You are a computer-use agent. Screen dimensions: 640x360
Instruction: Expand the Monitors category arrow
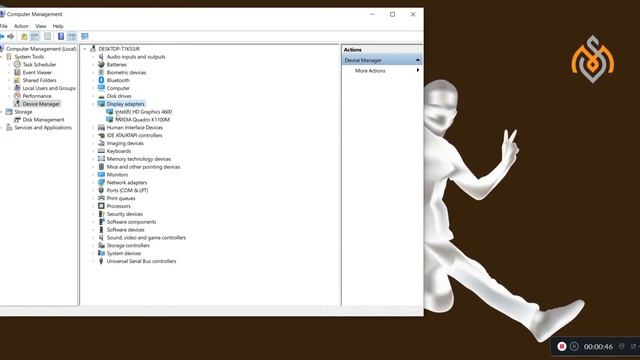click(x=93, y=175)
